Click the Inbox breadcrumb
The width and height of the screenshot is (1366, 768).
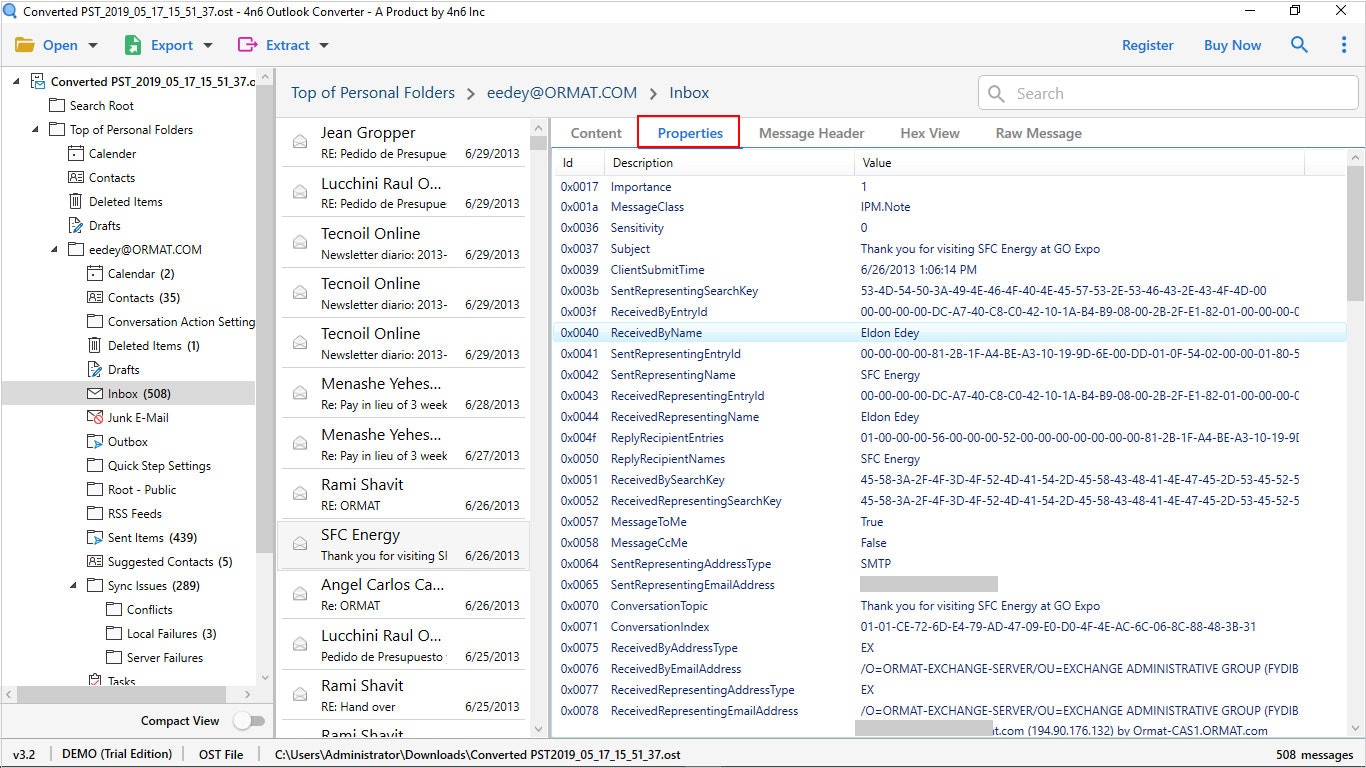[x=689, y=93]
